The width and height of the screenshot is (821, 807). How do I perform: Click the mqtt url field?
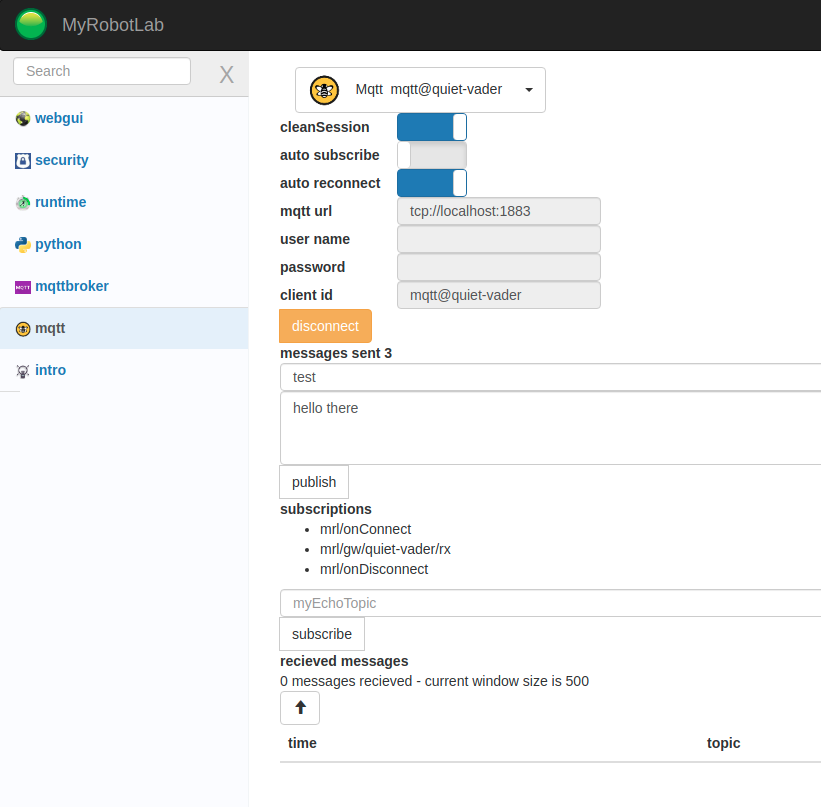498,211
